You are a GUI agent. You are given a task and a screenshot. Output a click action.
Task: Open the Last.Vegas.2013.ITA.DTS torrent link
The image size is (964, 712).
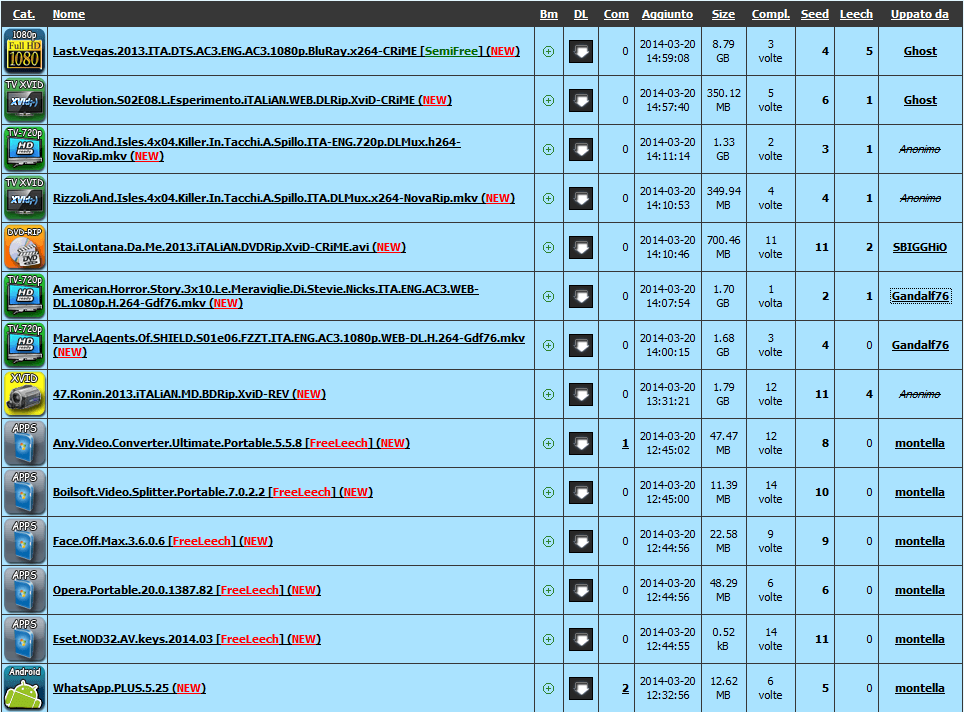point(286,51)
